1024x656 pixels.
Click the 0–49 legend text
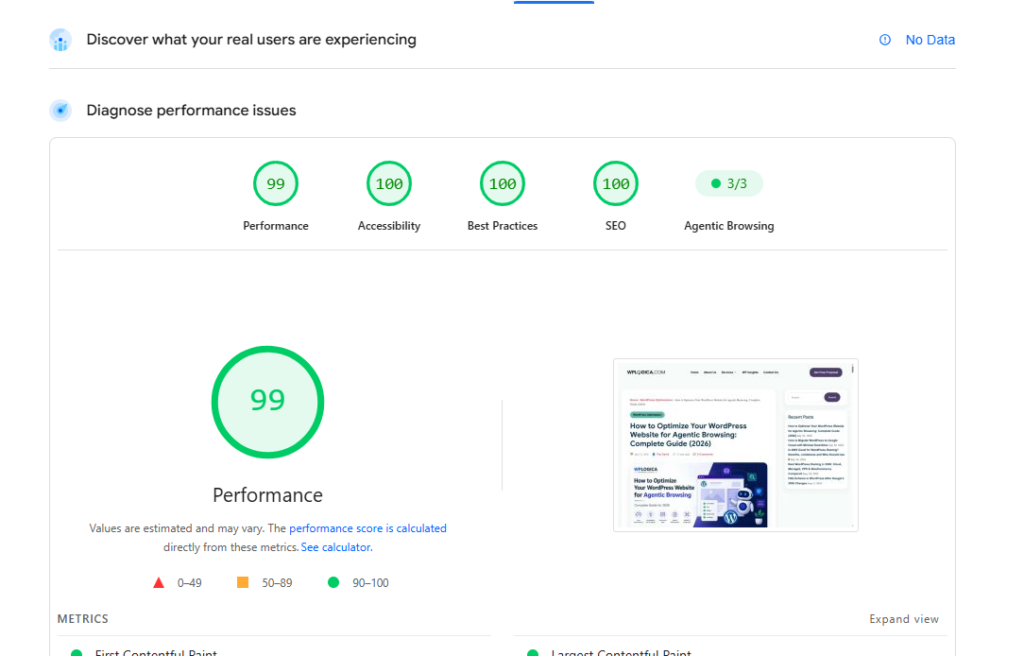[x=189, y=583]
